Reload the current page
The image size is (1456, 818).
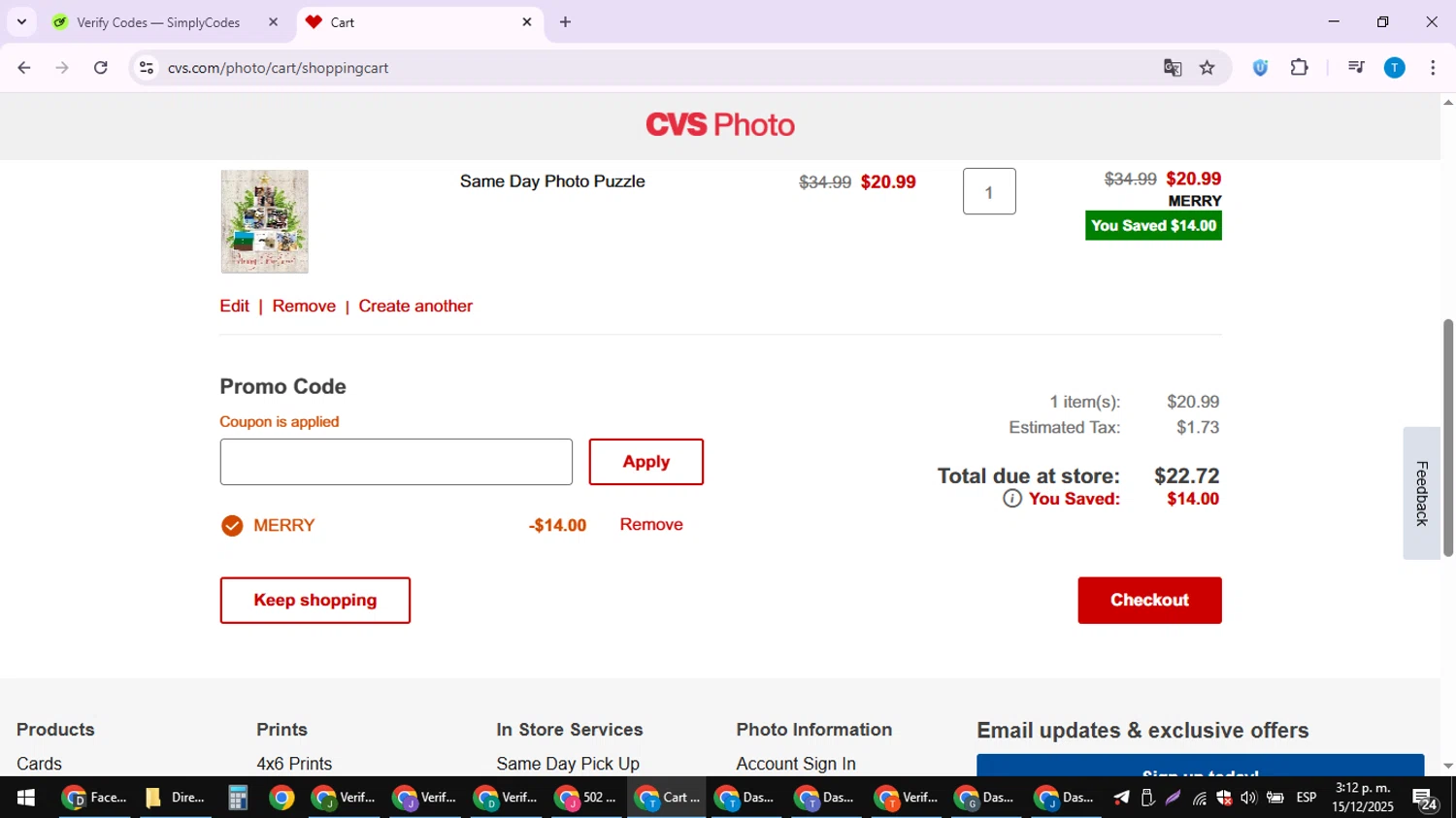tap(101, 68)
